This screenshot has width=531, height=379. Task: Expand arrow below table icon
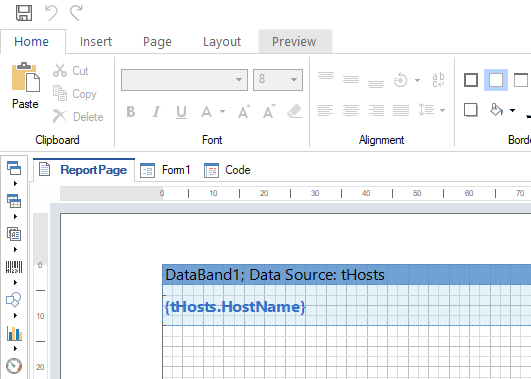pos(15,216)
